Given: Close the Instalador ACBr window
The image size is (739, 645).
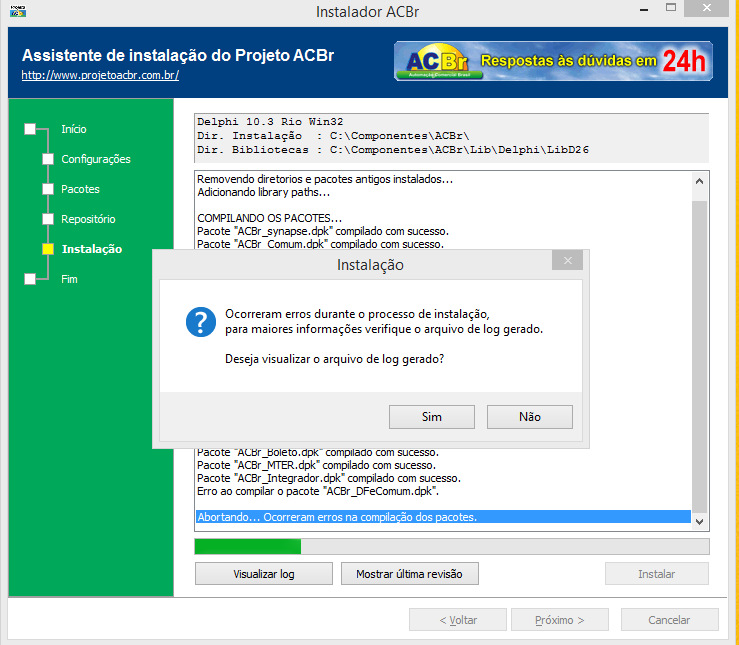Looking at the screenshot, I should 706,8.
